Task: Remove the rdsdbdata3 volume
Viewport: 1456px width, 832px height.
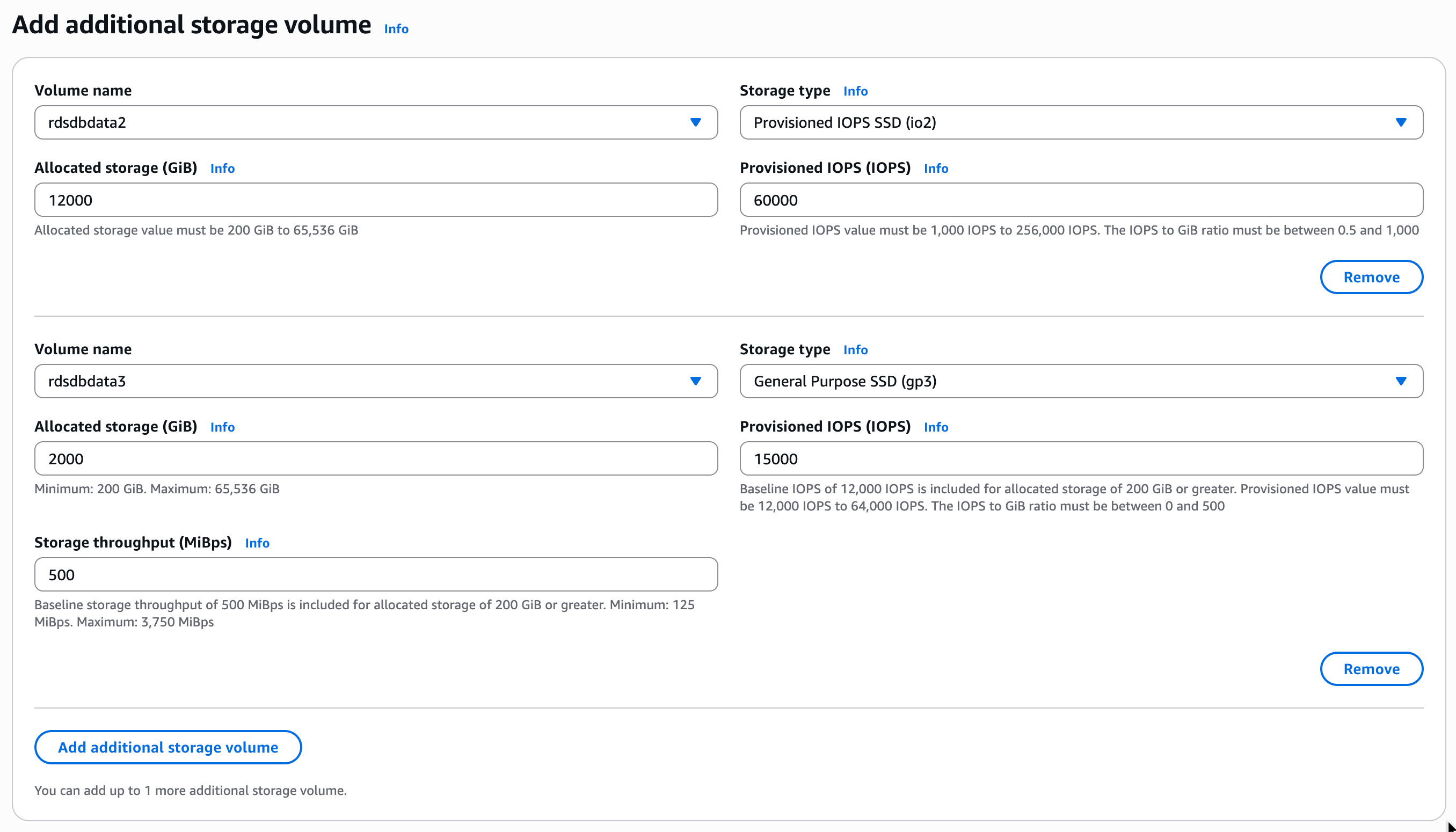Action: [1371, 669]
